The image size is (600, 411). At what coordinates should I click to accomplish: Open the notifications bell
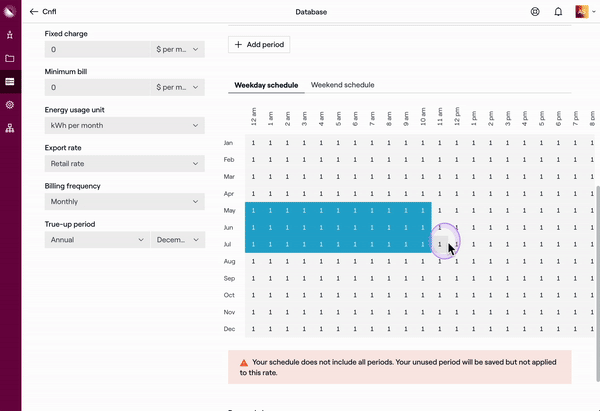558,12
